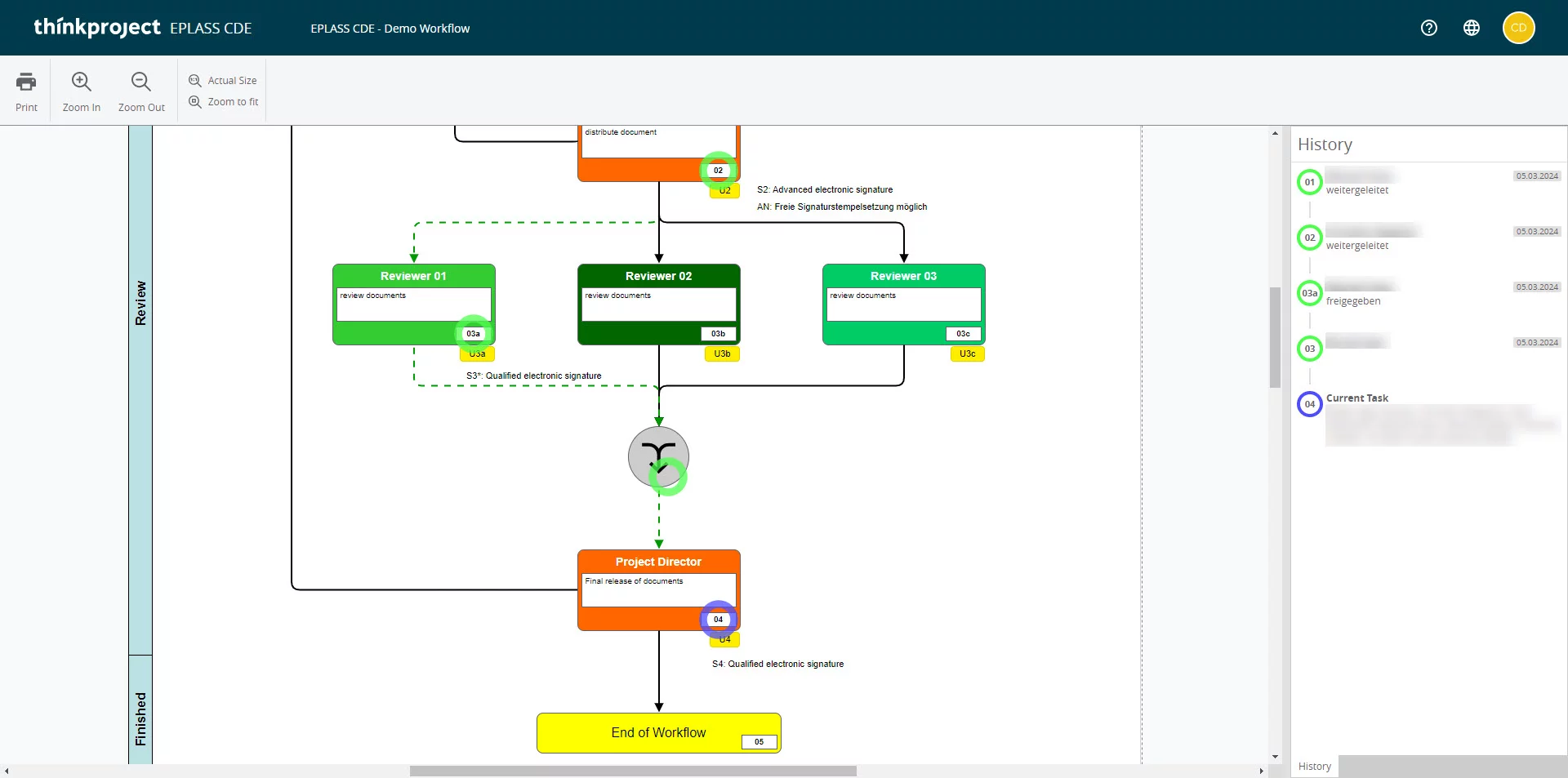Click the Reviewer 01 task box
The image size is (1568, 778).
(x=413, y=304)
